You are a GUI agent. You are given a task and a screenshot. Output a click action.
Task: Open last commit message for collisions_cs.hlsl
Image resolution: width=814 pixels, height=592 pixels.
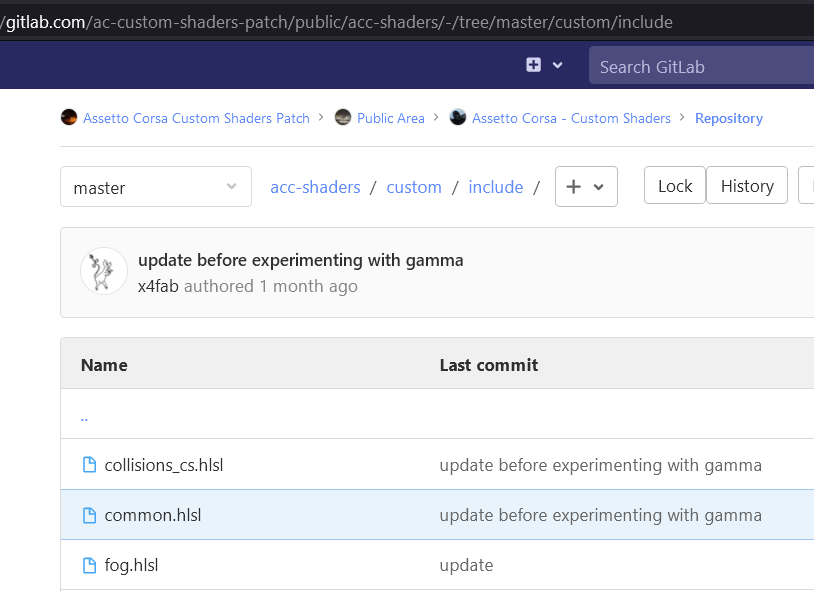601,465
